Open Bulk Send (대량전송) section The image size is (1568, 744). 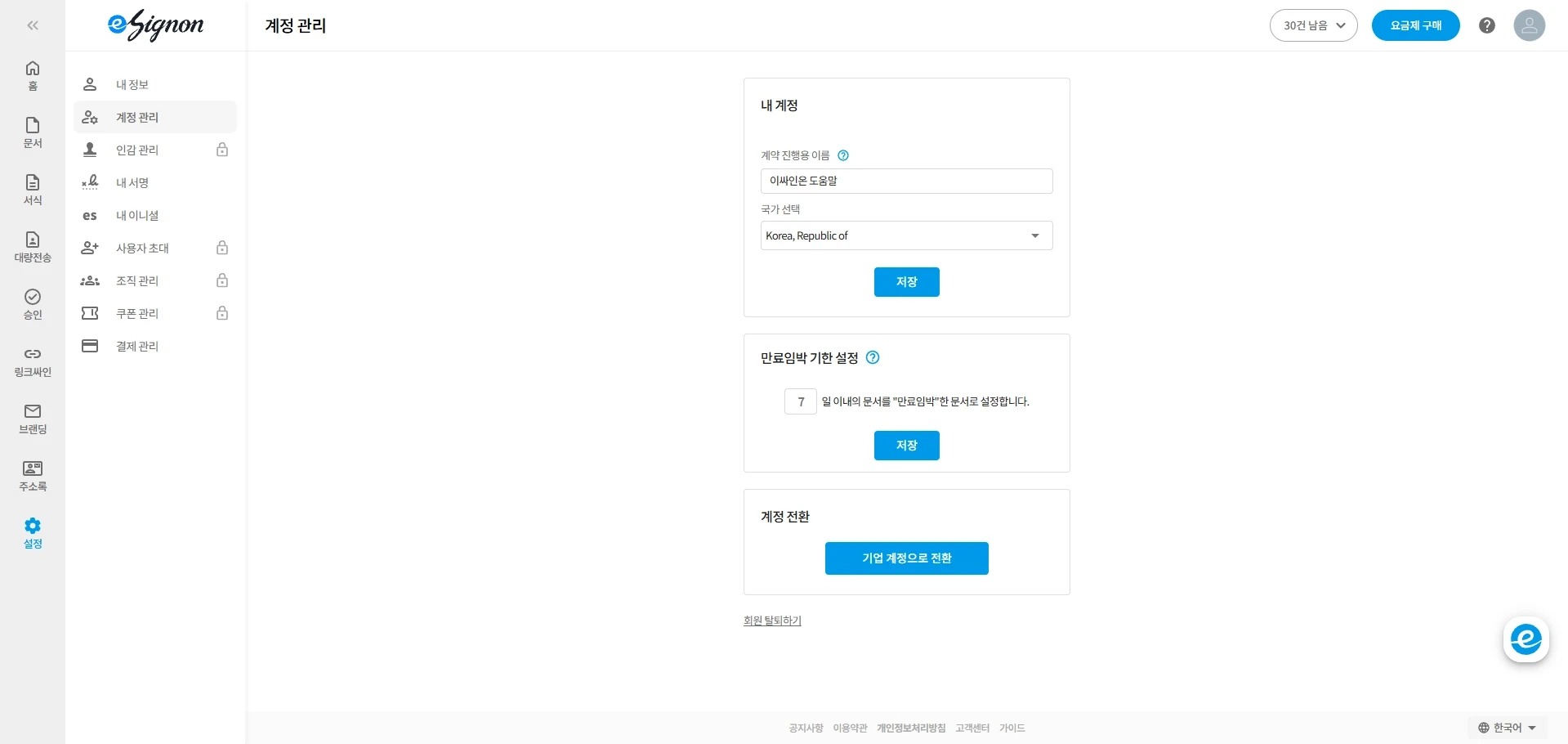33,247
